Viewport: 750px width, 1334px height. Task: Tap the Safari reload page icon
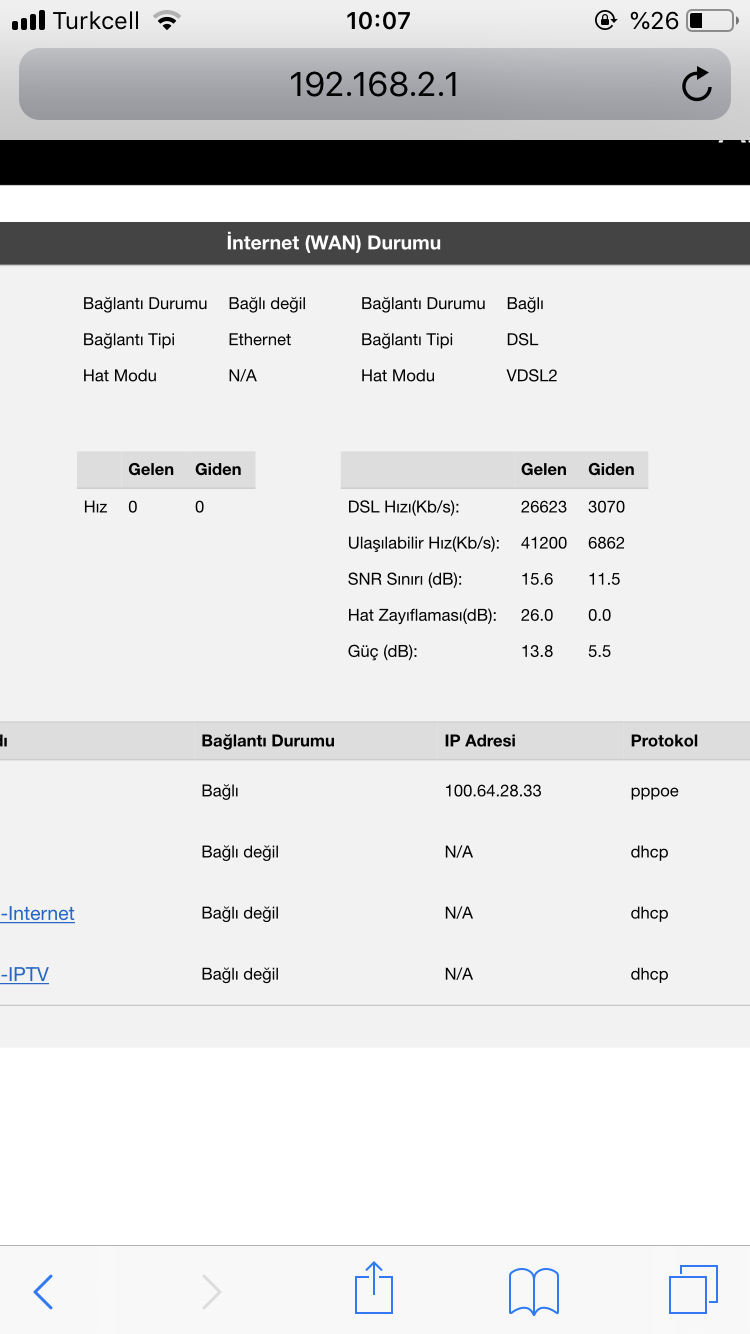tap(697, 85)
